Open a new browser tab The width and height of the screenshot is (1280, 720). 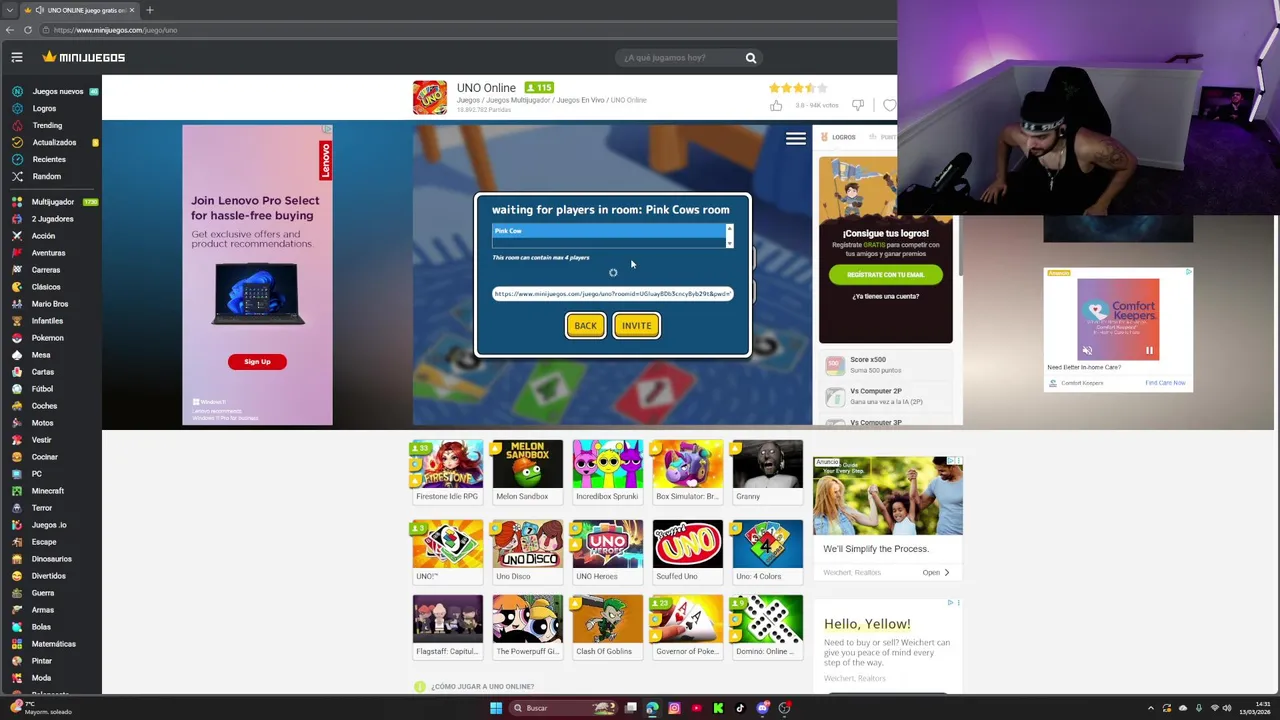pyautogui.click(x=150, y=10)
